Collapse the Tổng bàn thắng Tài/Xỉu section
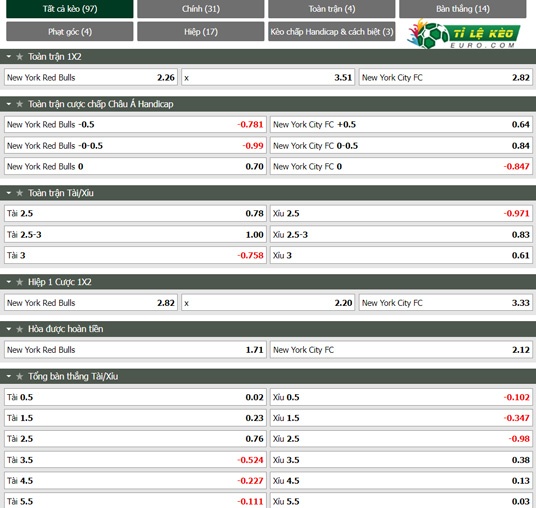Viewport: 536px width, 508px height. tap(9, 376)
